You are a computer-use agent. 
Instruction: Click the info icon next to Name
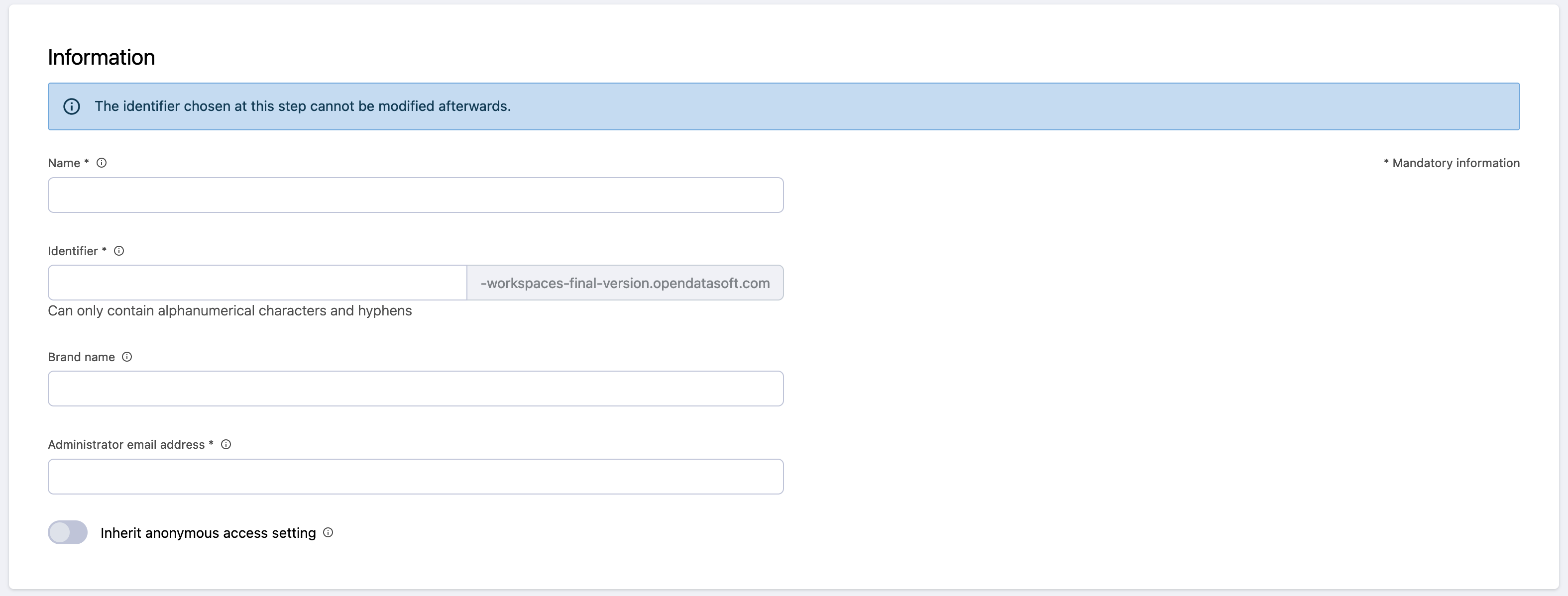(102, 163)
